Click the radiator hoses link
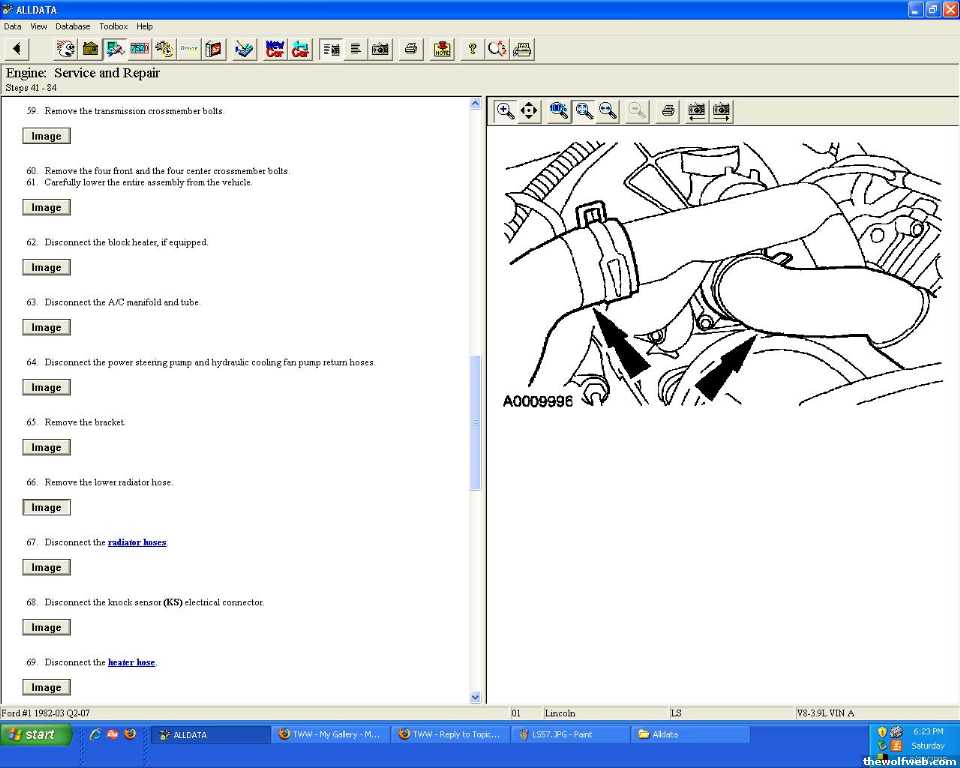Viewport: 960px width, 768px height. click(137, 542)
